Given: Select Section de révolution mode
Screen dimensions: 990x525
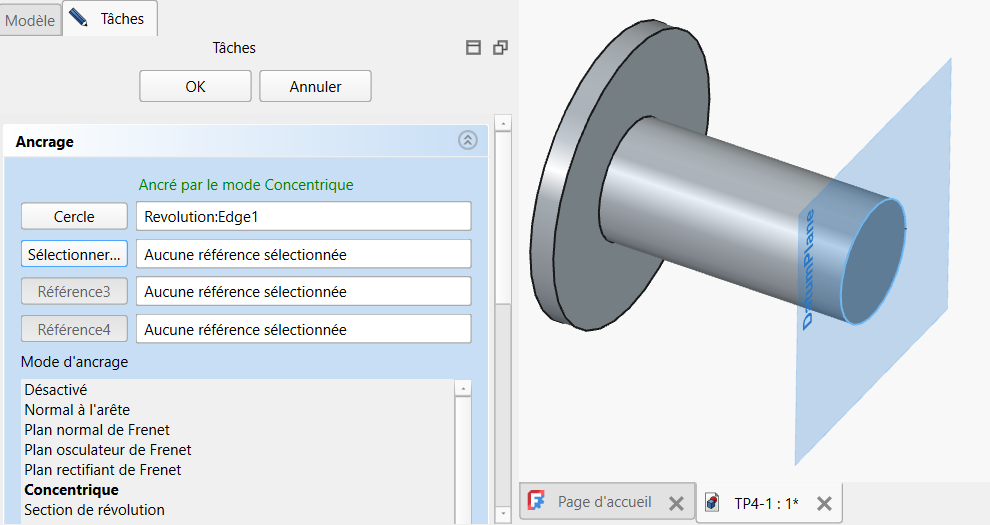Looking at the screenshot, I should coord(94,510).
